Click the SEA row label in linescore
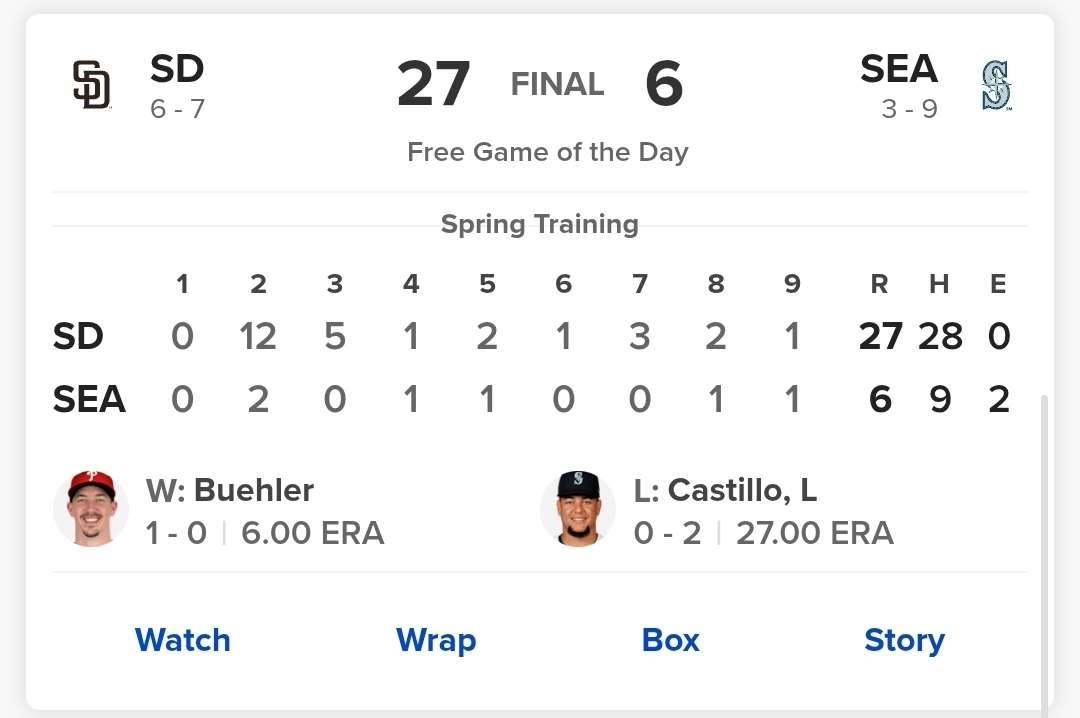 pos(89,400)
